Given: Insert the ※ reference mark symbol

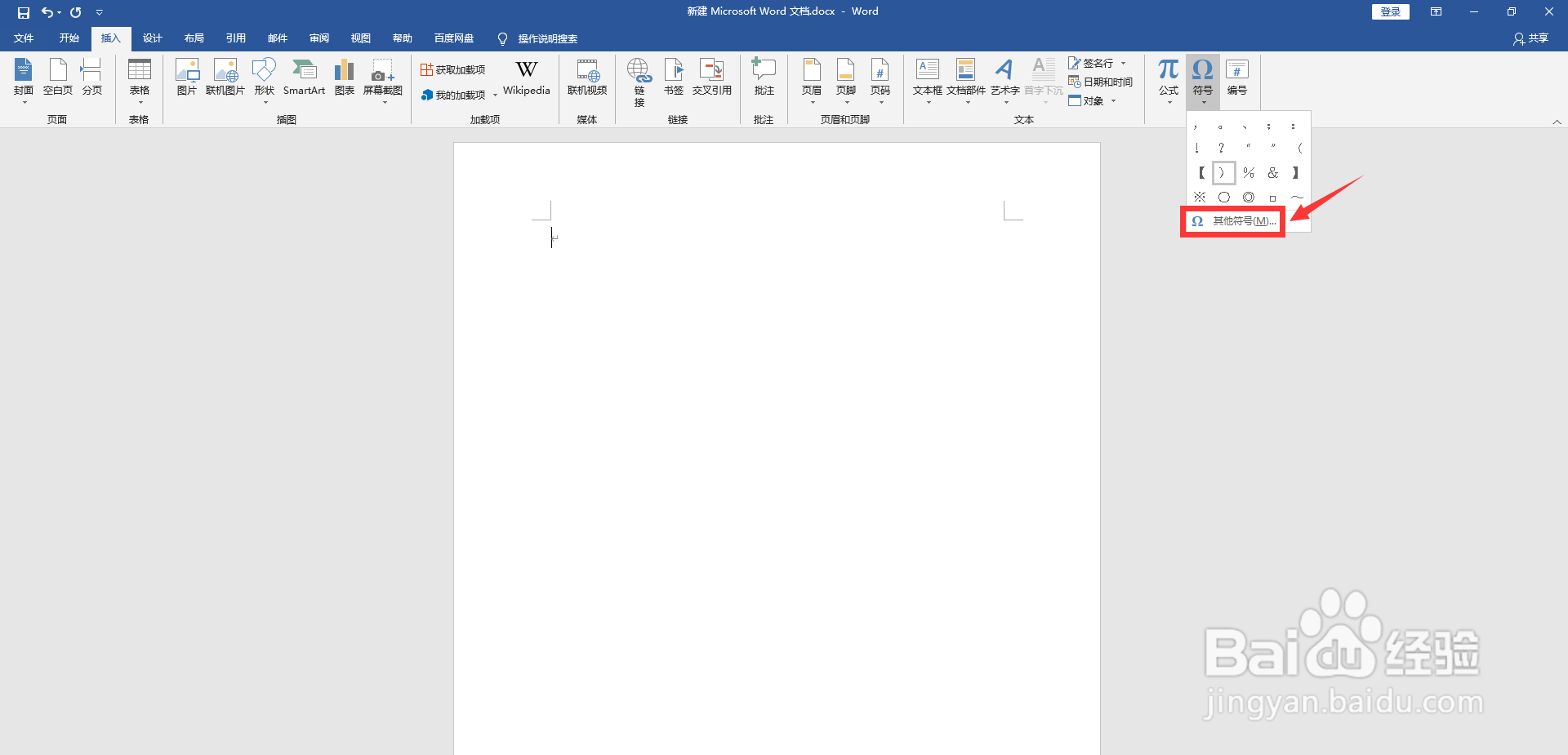Looking at the screenshot, I should pyautogui.click(x=1199, y=198).
